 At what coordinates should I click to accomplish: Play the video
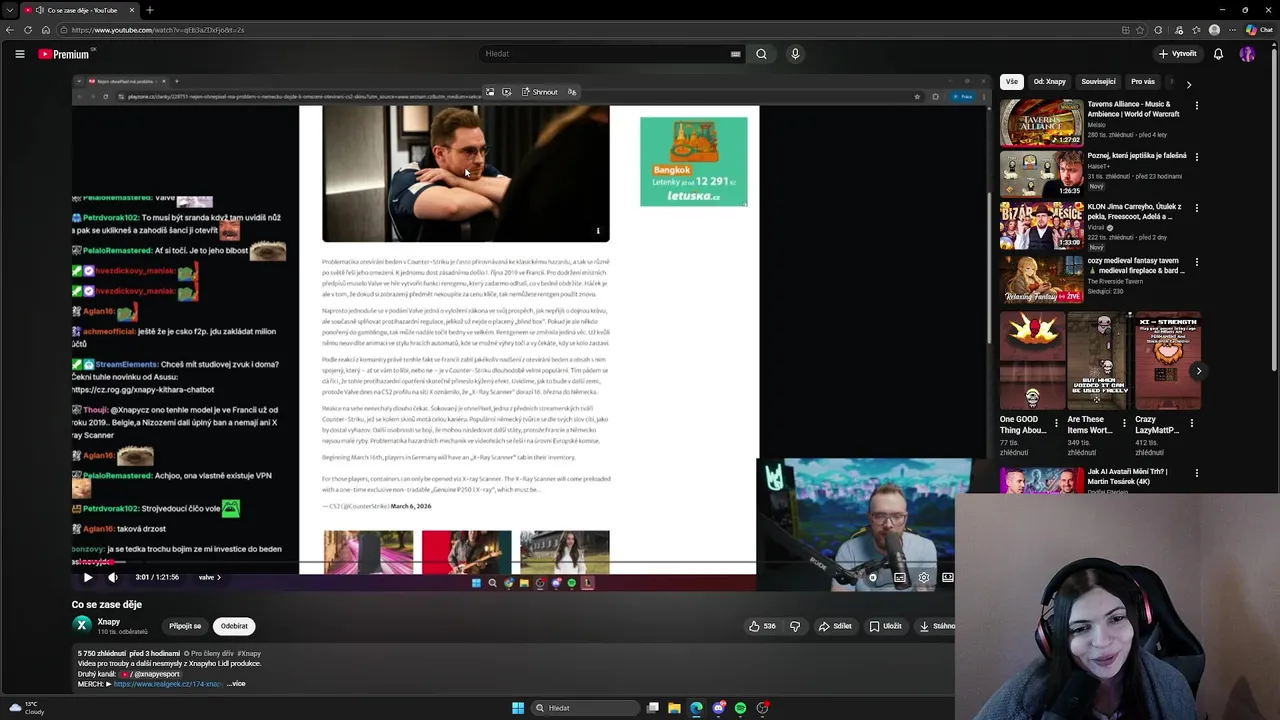(x=87, y=577)
